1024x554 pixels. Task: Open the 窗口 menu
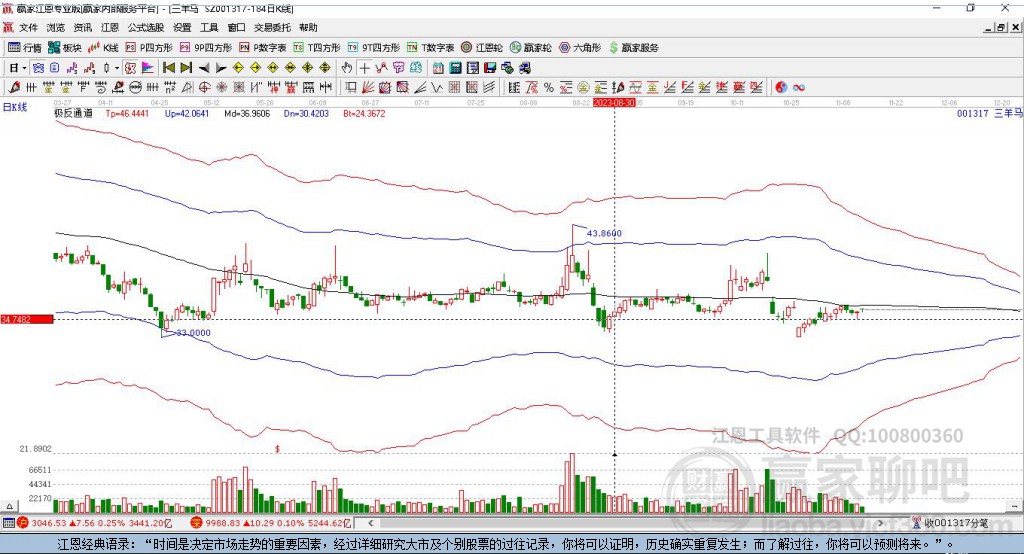[236, 27]
